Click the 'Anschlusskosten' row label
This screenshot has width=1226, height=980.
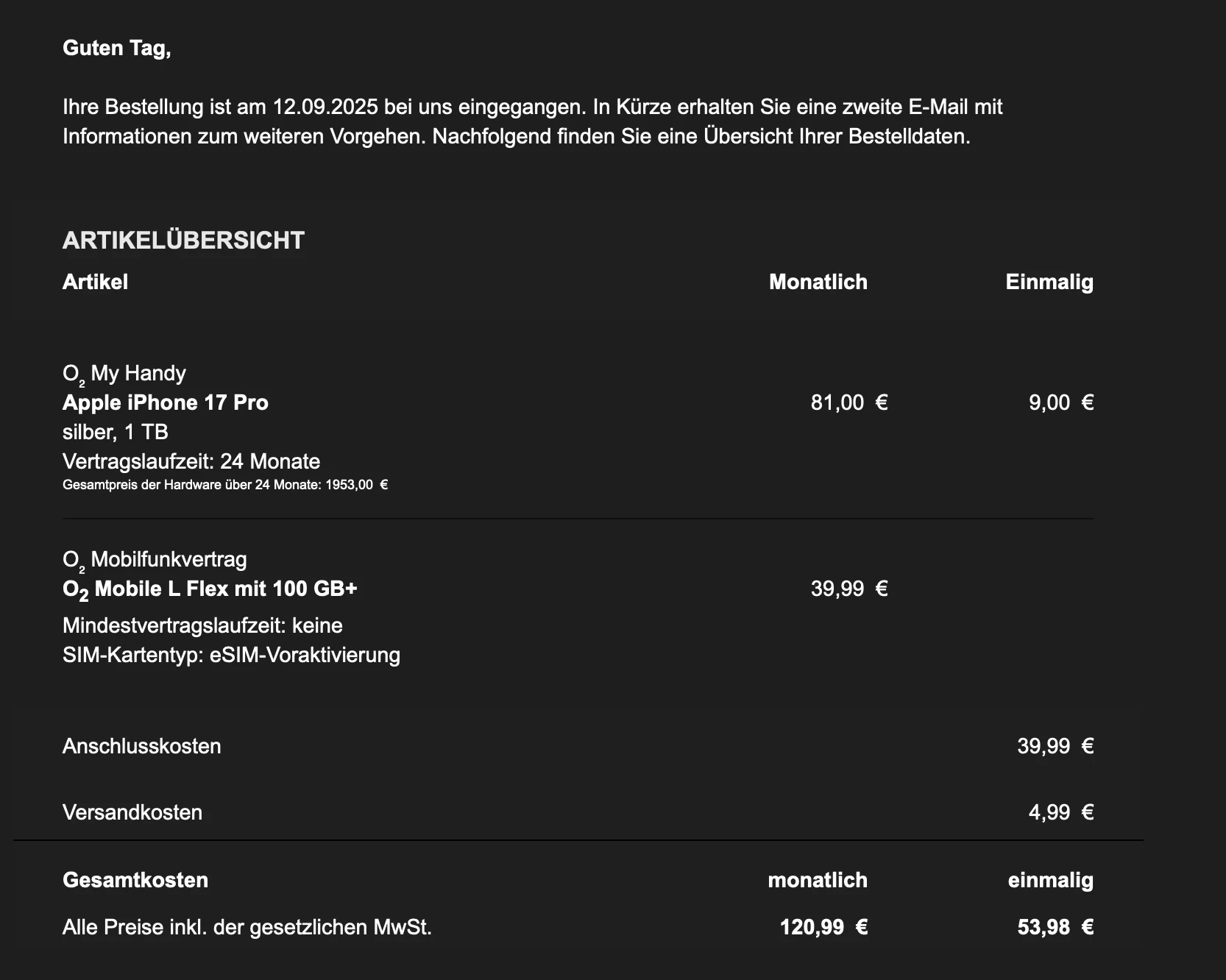click(142, 746)
